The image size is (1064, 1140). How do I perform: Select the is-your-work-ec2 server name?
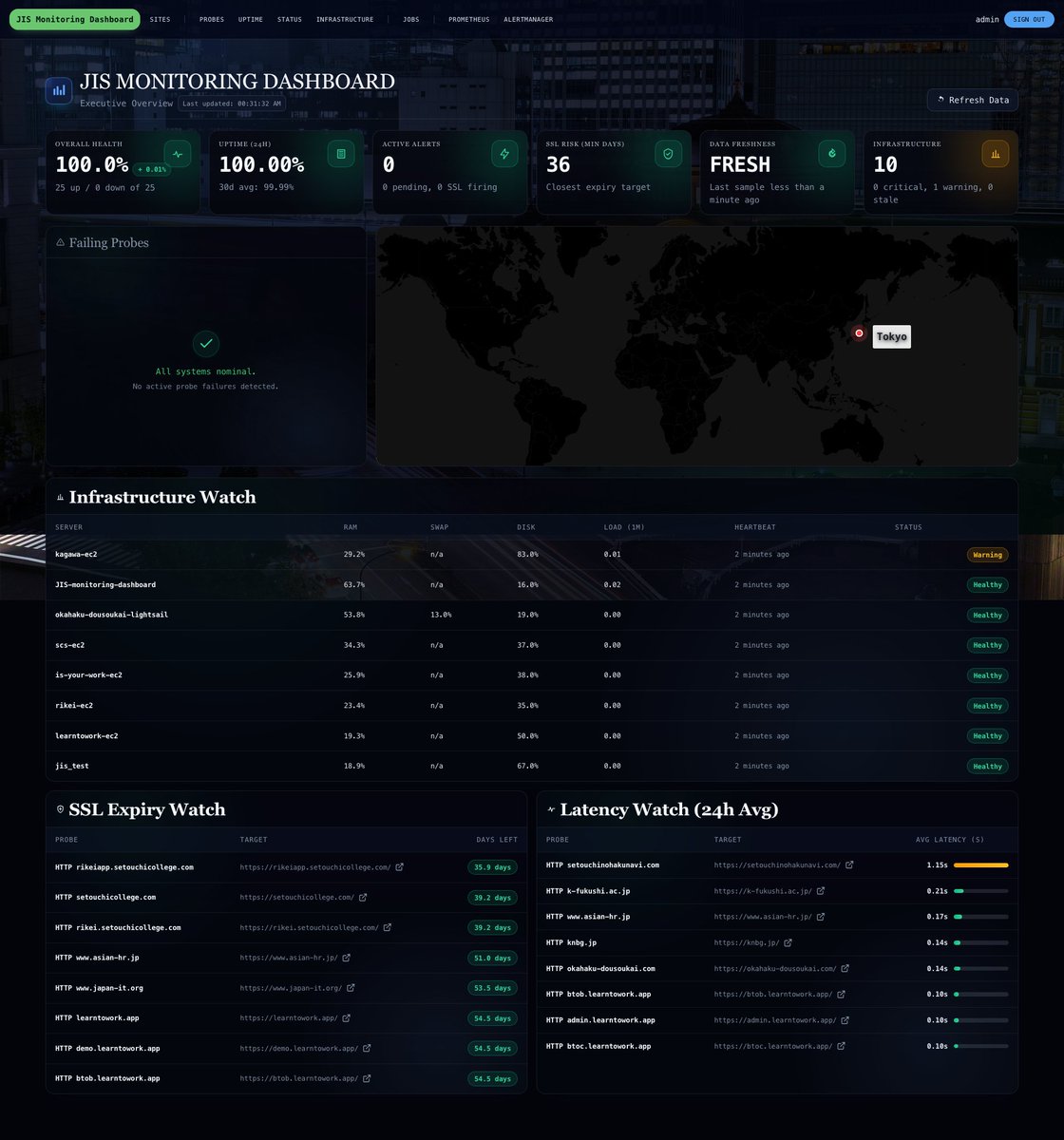(x=88, y=675)
